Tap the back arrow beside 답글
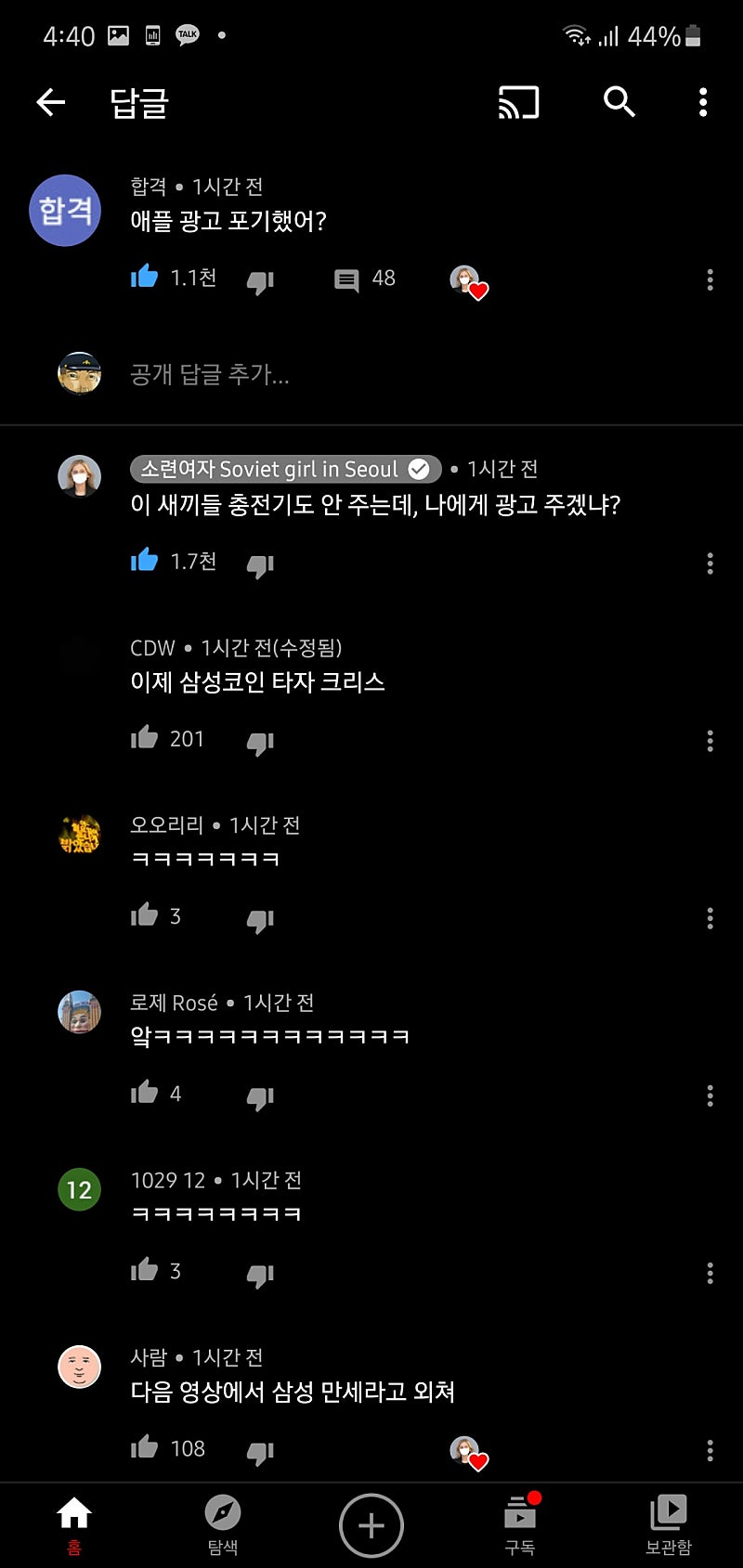The height and width of the screenshot is (1568, 743). point(51,102)
